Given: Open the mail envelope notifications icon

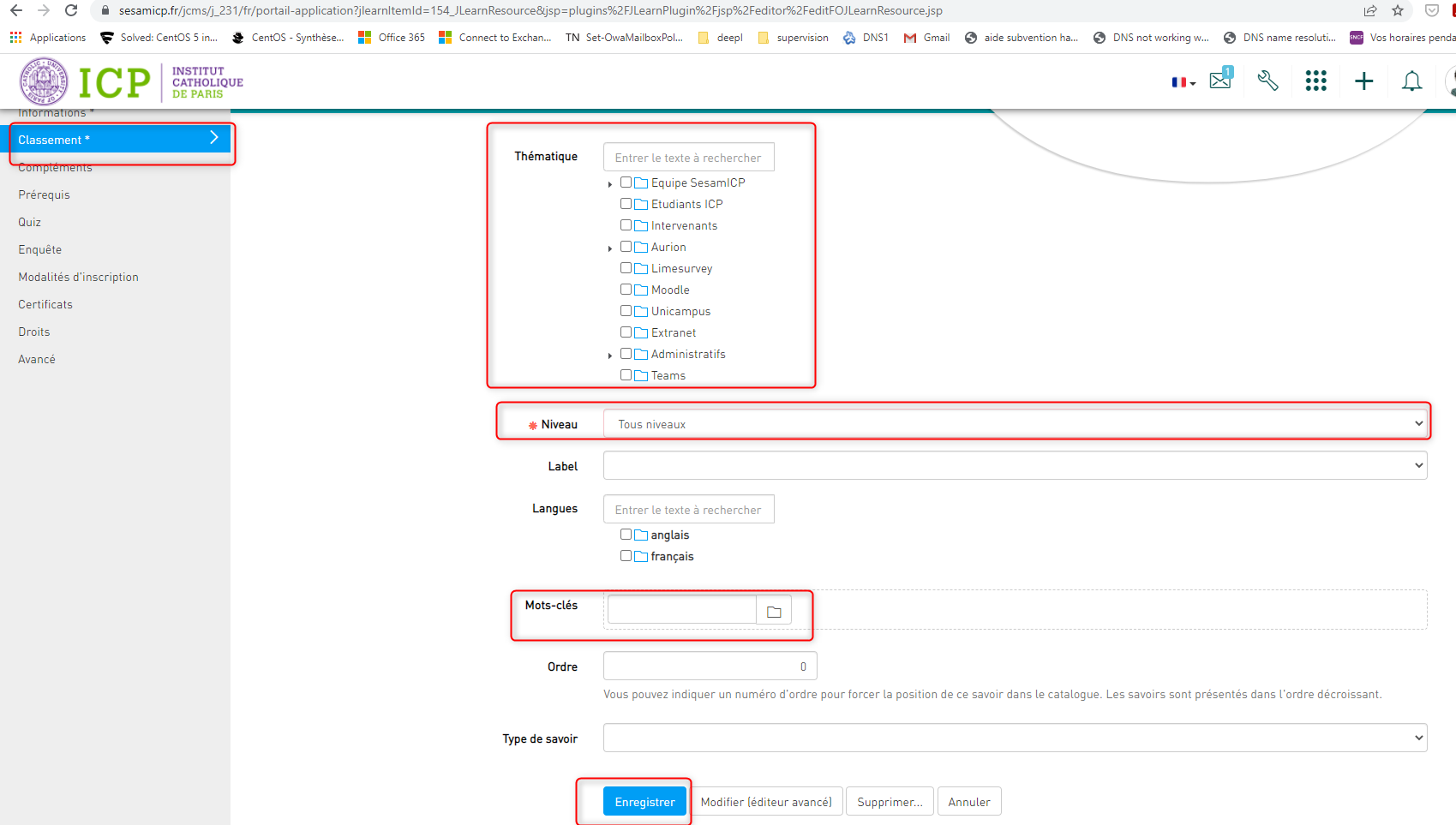Looking at the screenshot, I should click(1219, 81).
